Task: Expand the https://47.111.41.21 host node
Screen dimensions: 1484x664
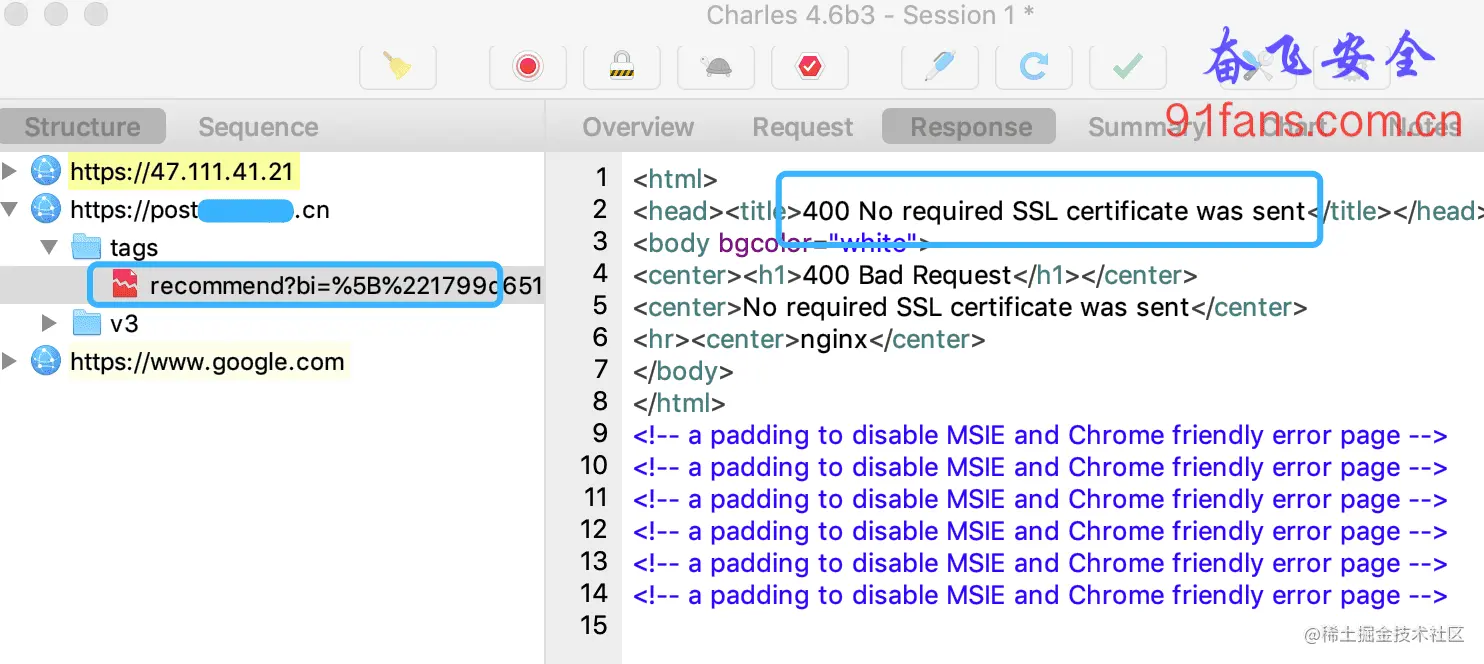Action: (10, 171)
